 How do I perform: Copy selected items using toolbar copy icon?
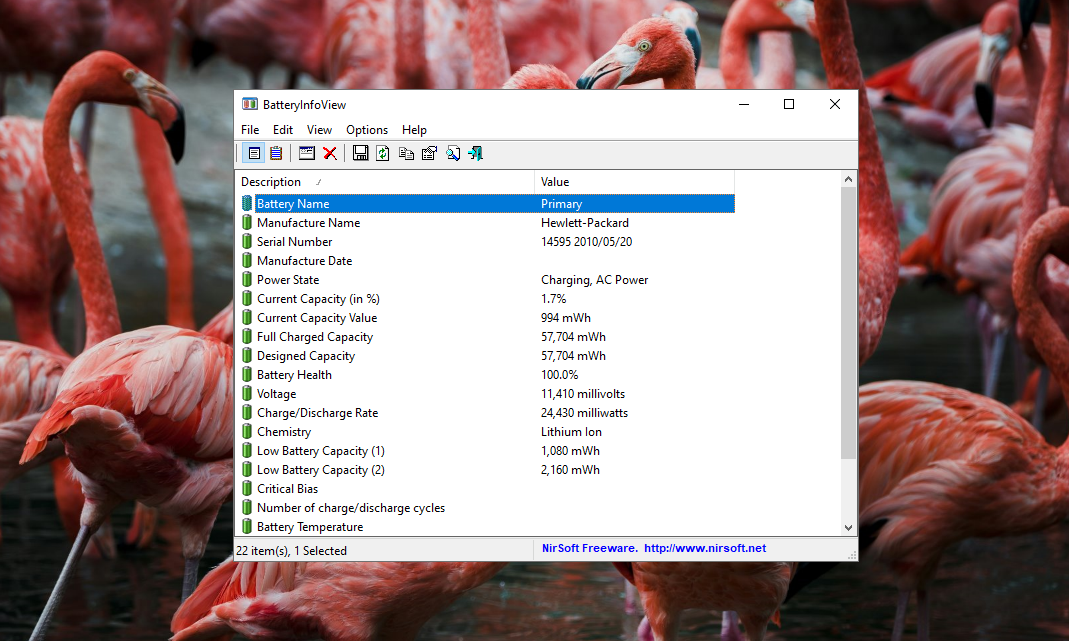click(406, 153)
